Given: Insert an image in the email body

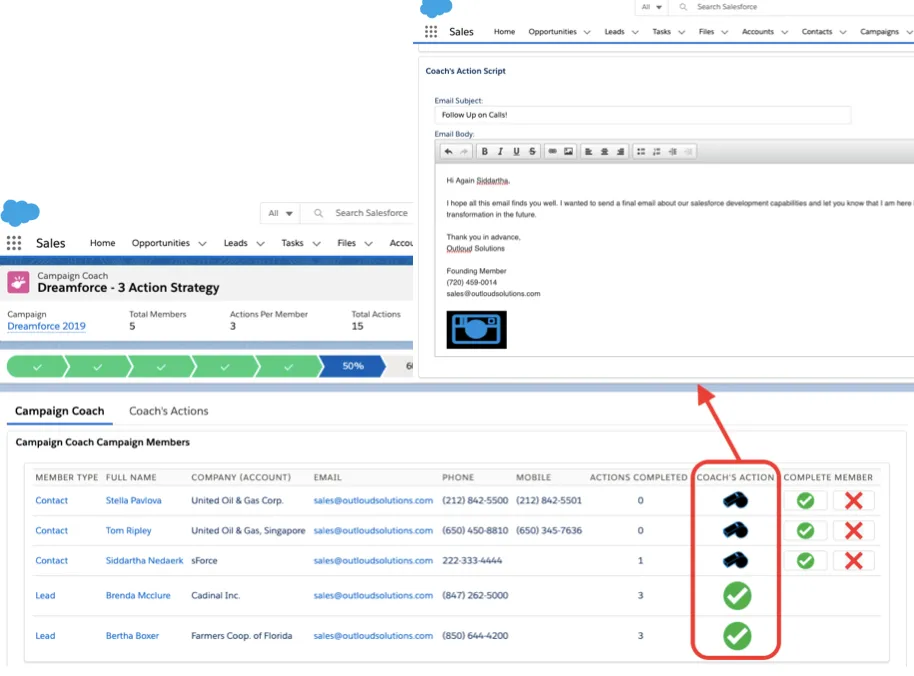Looking at the screenshot, I should point(568,152).
